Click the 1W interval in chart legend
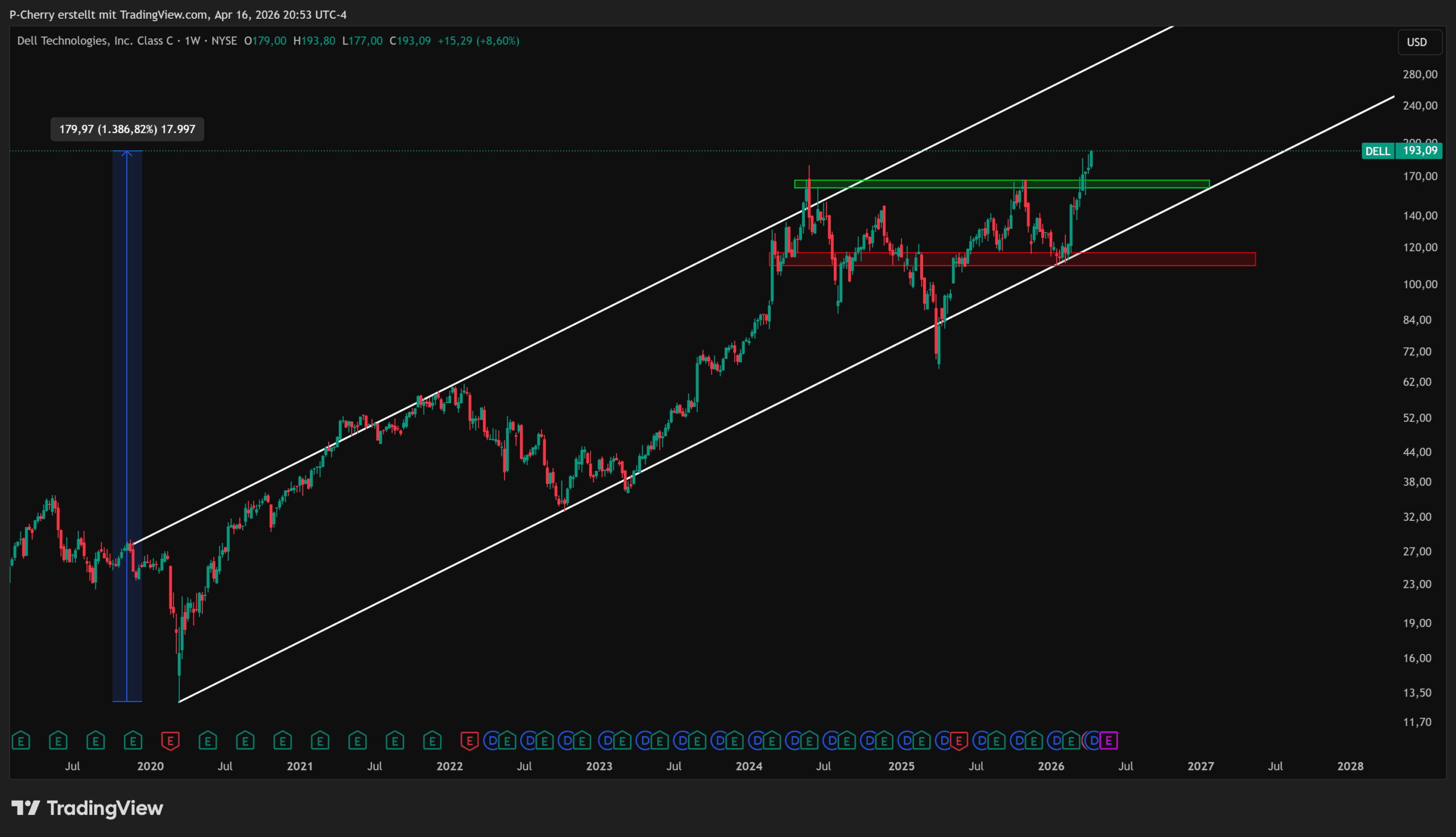This screenshot has height=837, width=1456. pyautogui.click(x=193, y=41)
